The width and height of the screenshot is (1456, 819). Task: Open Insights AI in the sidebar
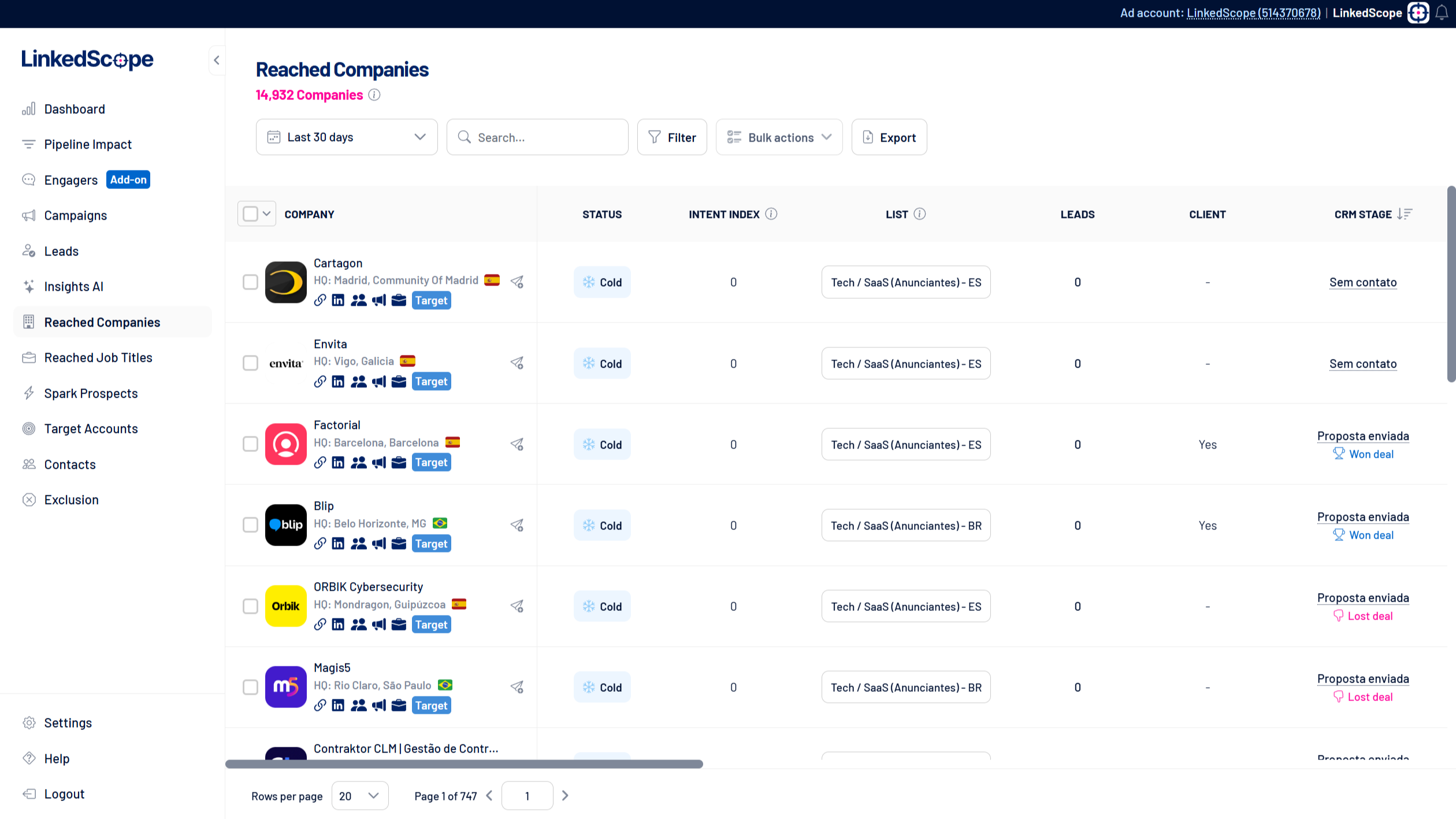[x=74, y=287]
